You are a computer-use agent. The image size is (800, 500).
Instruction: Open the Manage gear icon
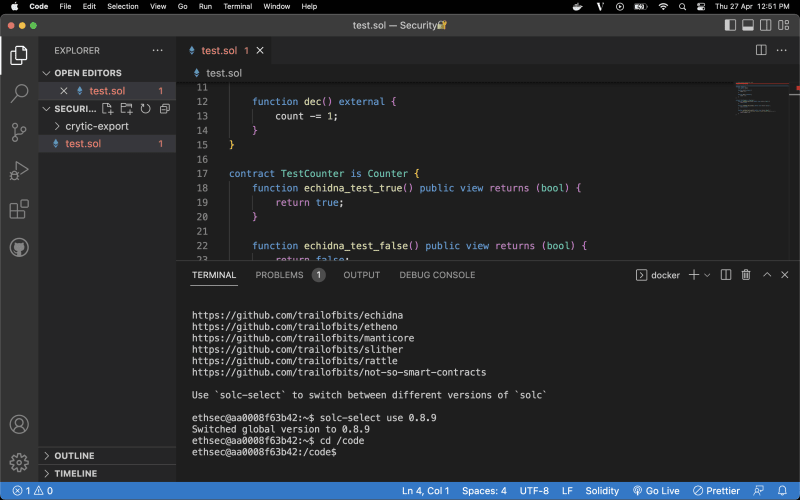[x=19, y=462]
